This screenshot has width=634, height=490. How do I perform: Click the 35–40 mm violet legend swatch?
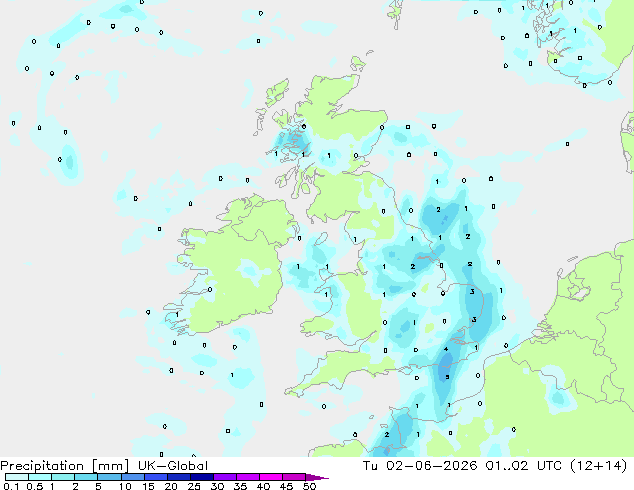248,477
